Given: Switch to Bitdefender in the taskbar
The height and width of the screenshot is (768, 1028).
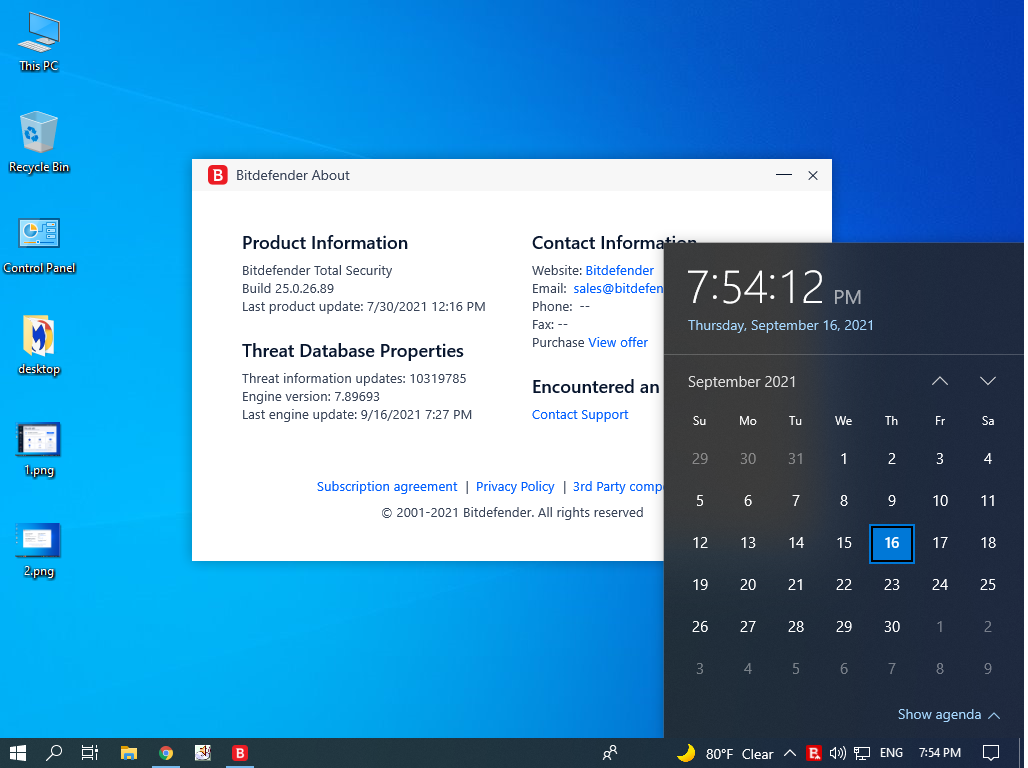Looking at the screenshot, I should (x=240, y=753).
